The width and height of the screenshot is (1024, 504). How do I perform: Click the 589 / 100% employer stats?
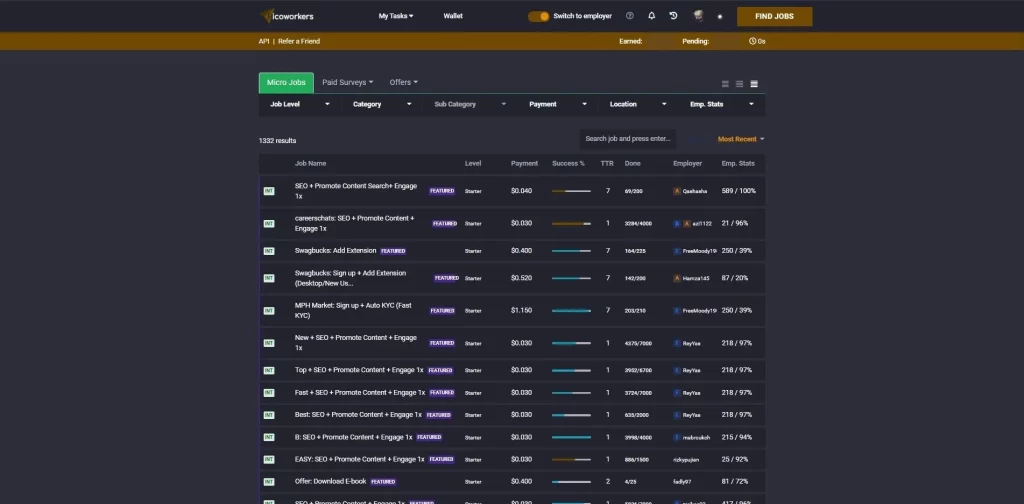739,191
